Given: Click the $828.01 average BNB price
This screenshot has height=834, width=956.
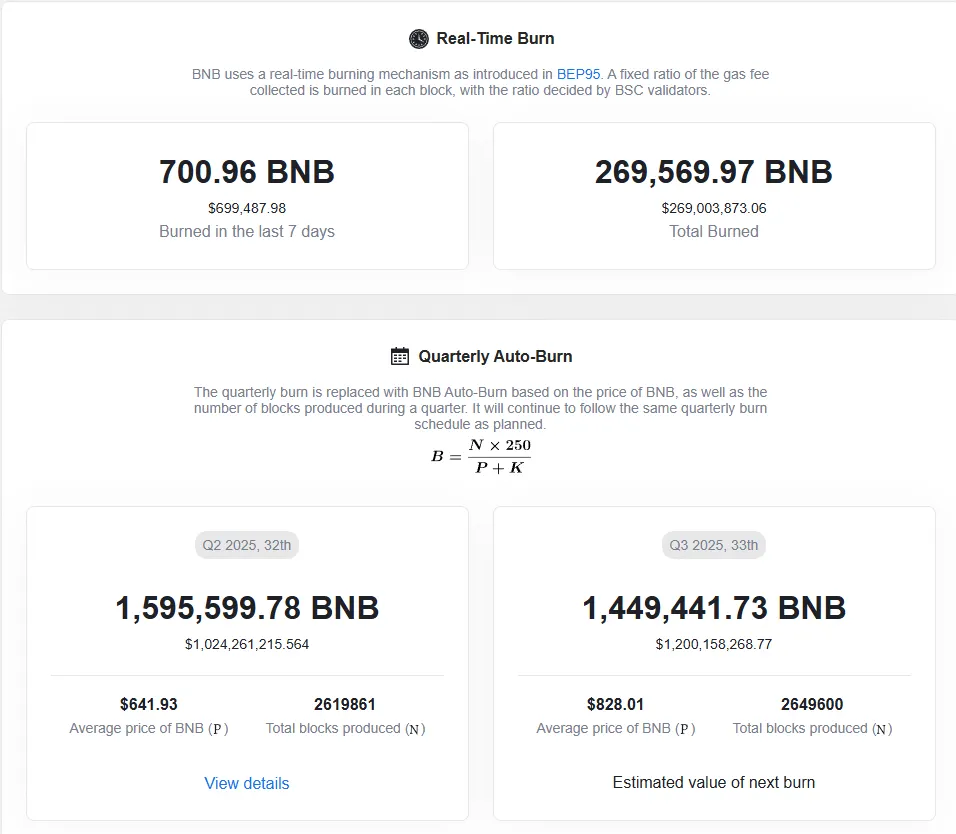Looking at the screenshot, I should [x=616, y=704].
